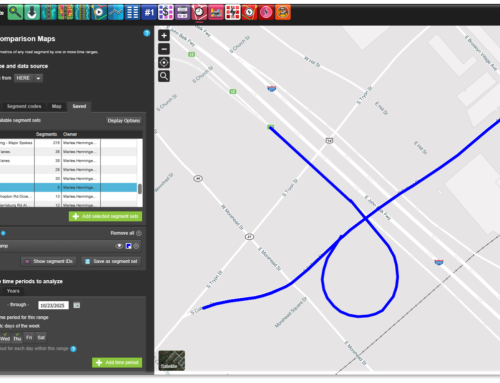Open the green download-arrow data downloader tool

[32, 13]
